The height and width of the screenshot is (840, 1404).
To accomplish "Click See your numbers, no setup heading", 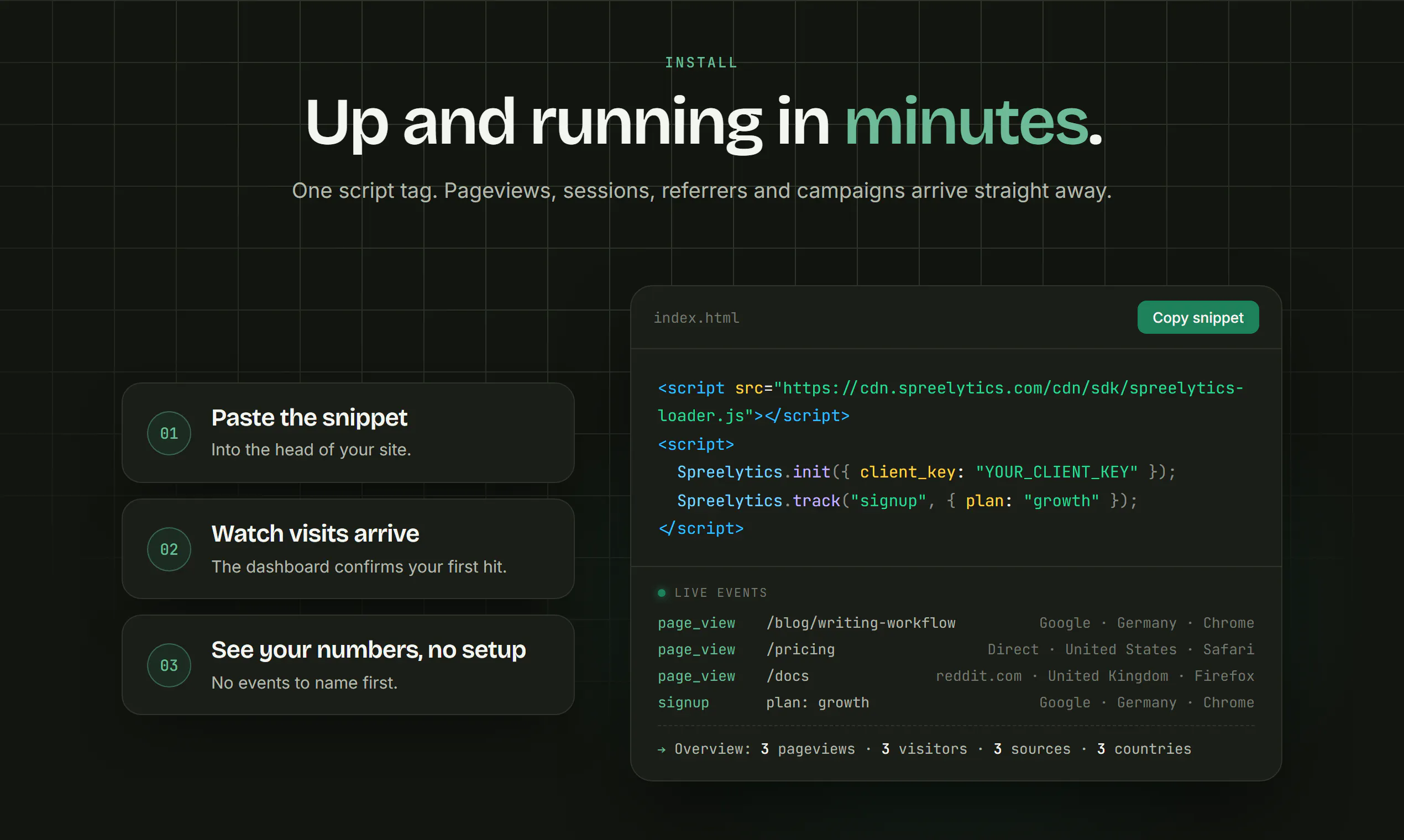I will [x=369, y=650].
